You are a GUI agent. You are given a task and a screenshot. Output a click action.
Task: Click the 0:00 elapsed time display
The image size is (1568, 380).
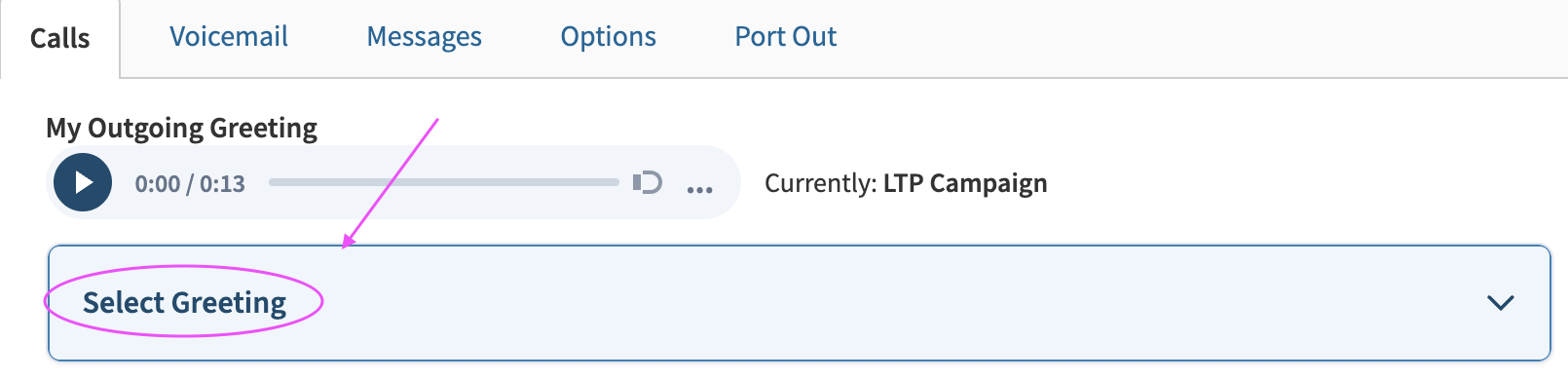click(157, 183)
